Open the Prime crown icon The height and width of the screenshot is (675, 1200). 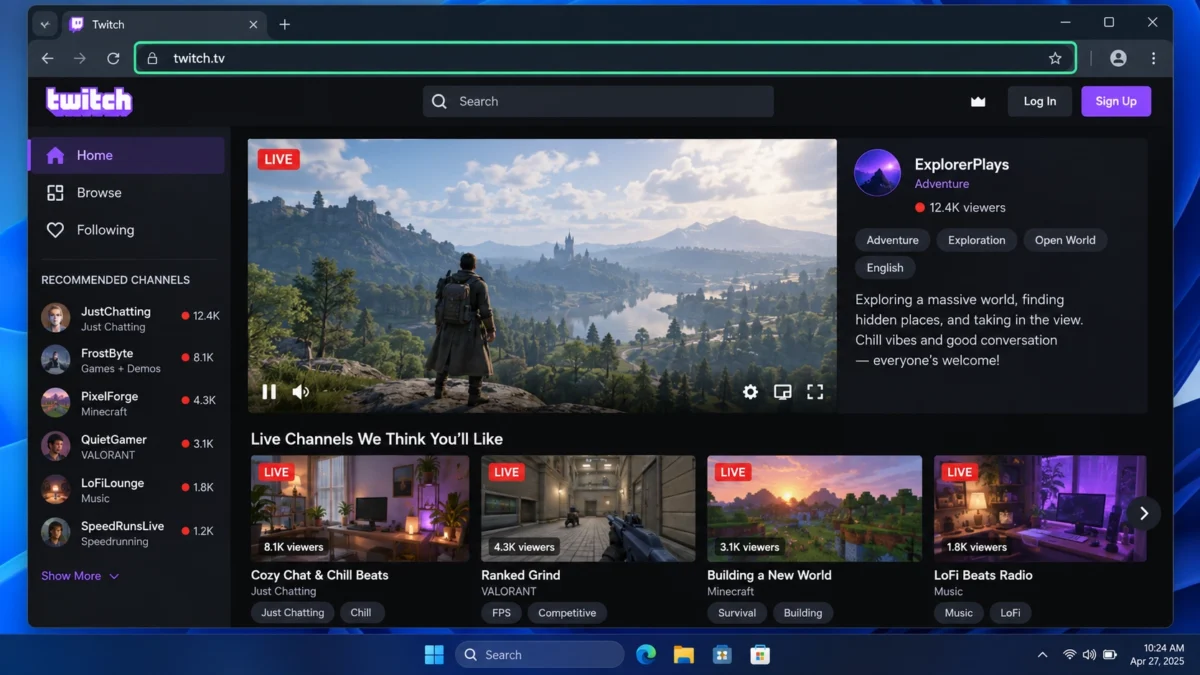tap(978, 101)
